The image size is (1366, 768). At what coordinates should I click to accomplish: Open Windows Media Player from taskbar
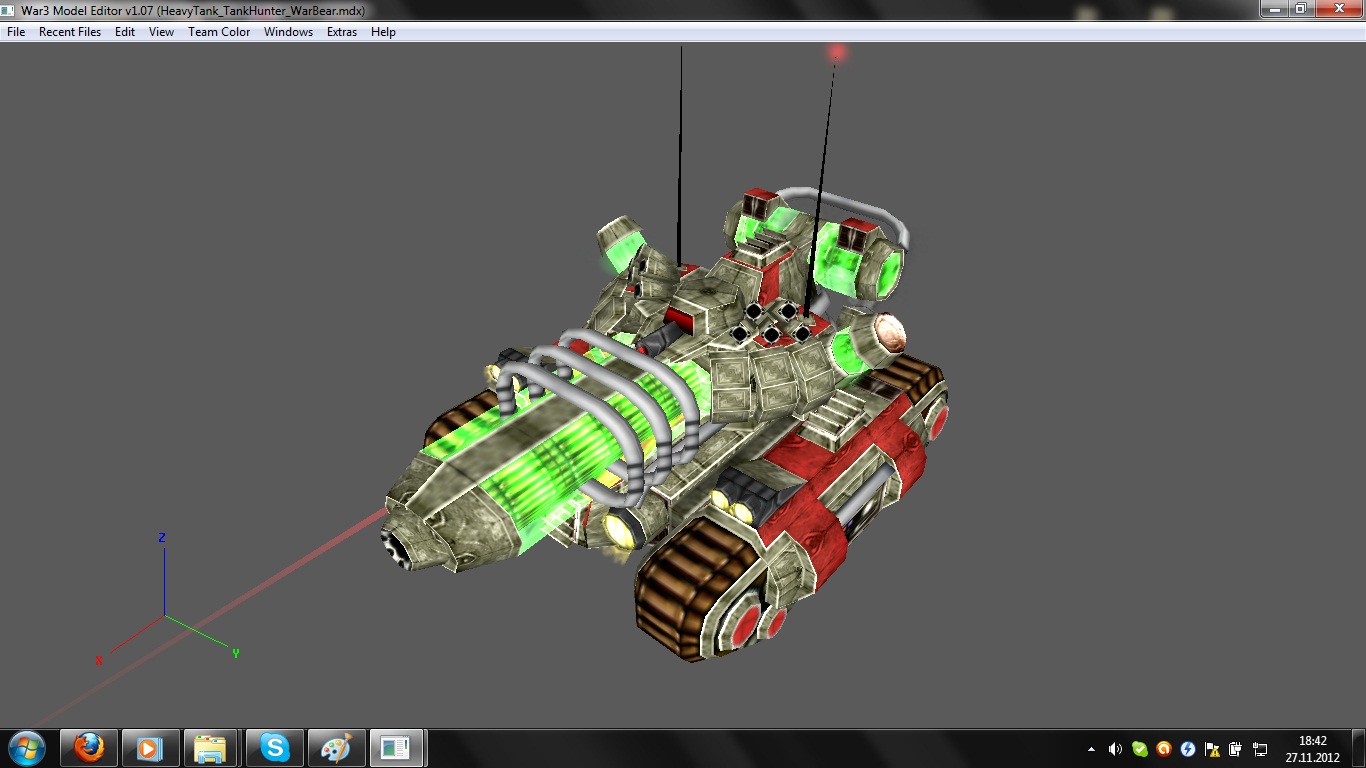pos(150,747)
